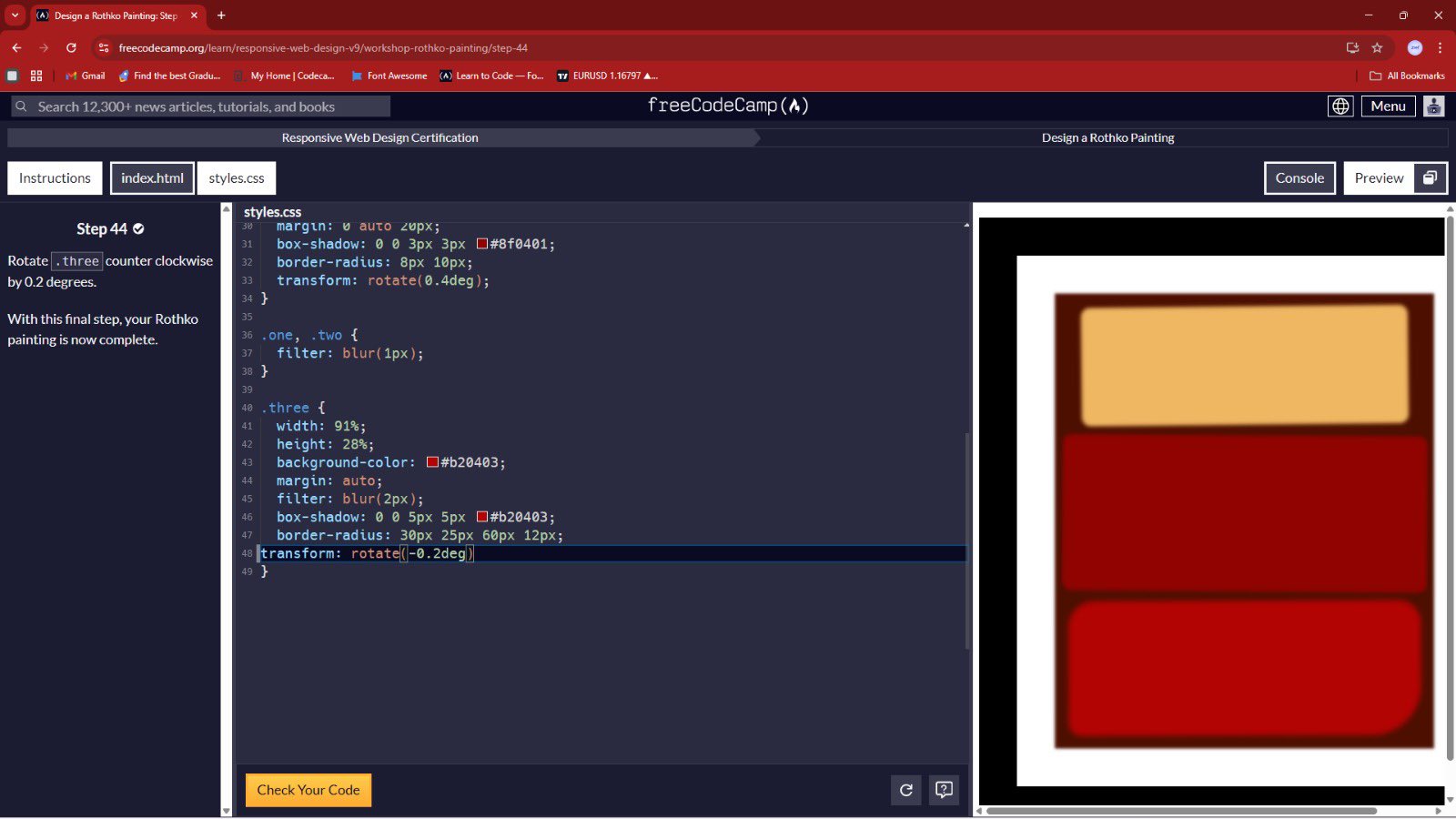Bookmark this page with the star icon
The width and height of the screenshot is (1456, 819).
pyautogui.click(x=1377, y=48)
